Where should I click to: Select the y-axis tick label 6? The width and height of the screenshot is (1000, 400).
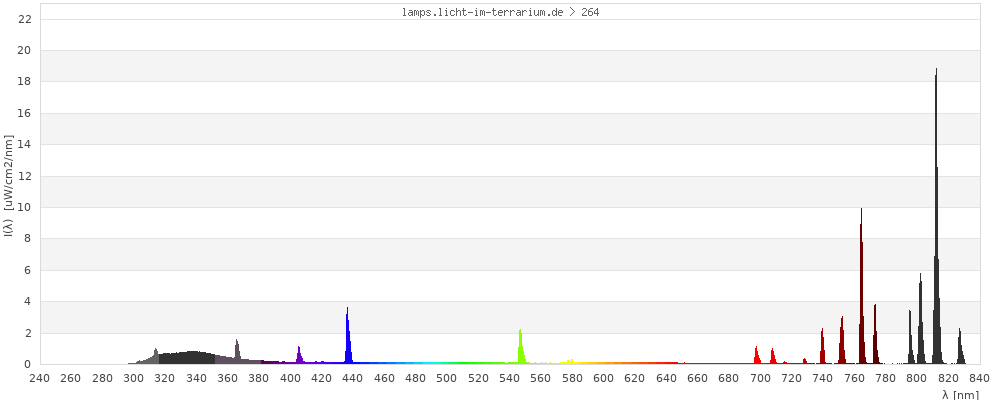point(28,270)
